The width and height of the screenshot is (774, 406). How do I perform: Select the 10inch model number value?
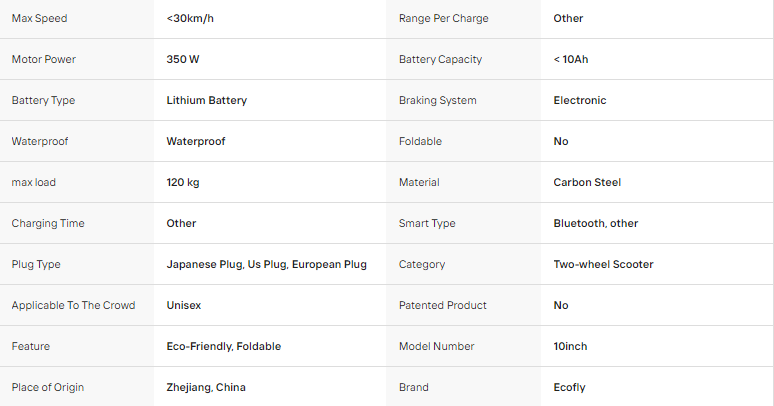570,346
